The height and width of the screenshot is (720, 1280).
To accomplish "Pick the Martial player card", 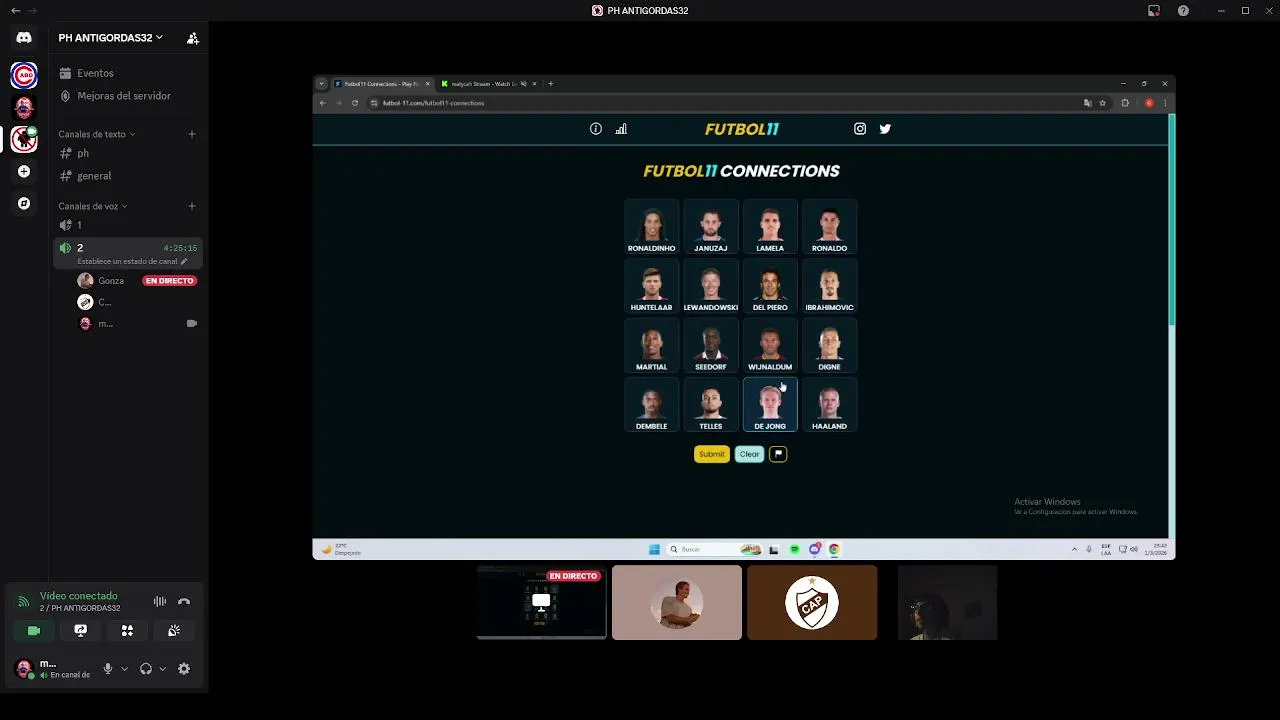I will click(x=651, y=346).
